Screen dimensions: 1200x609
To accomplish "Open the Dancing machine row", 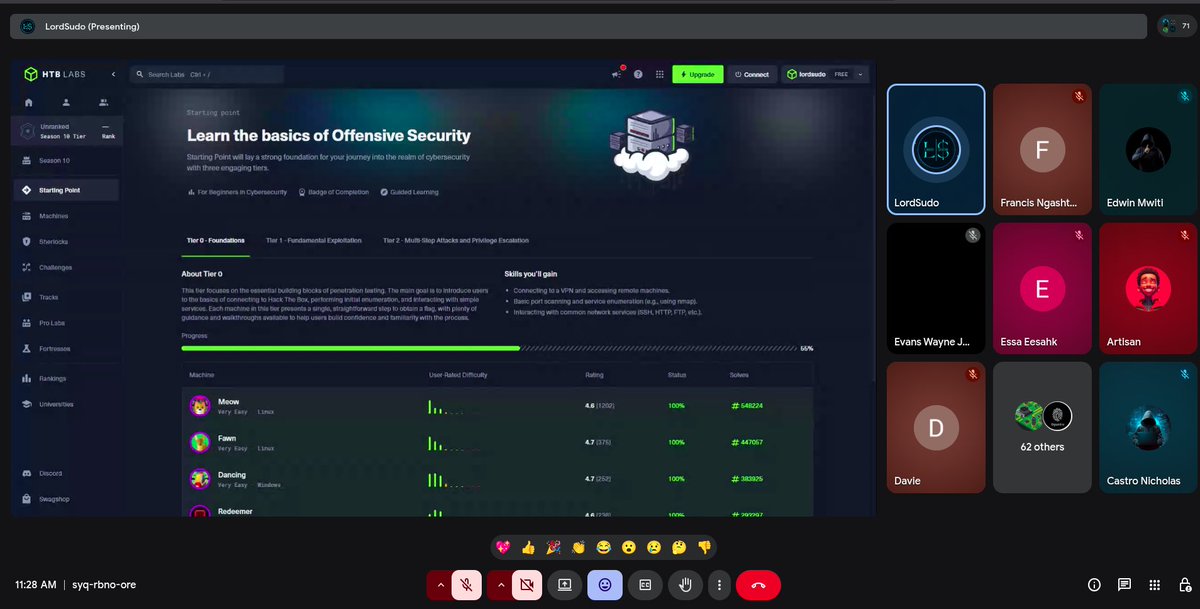I will (497, 479).
